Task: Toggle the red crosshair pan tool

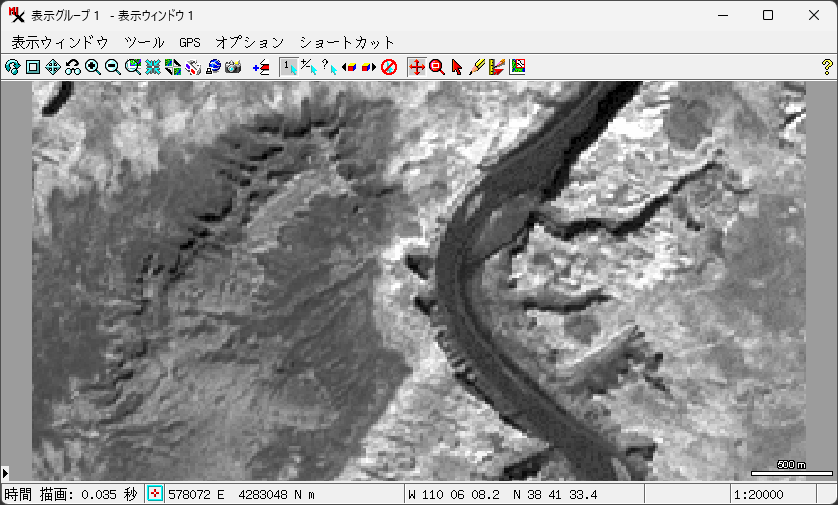Action: (417, 67)
